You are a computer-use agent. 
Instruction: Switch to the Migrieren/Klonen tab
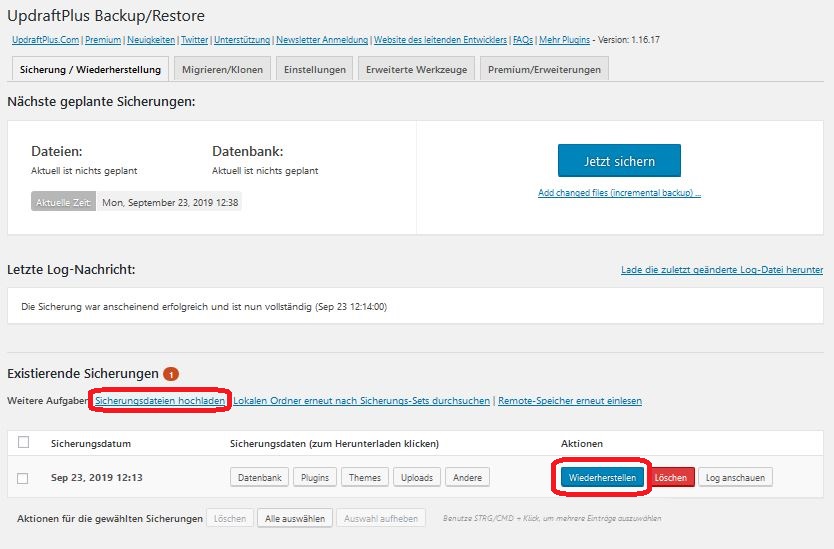[x=222, y=70]
